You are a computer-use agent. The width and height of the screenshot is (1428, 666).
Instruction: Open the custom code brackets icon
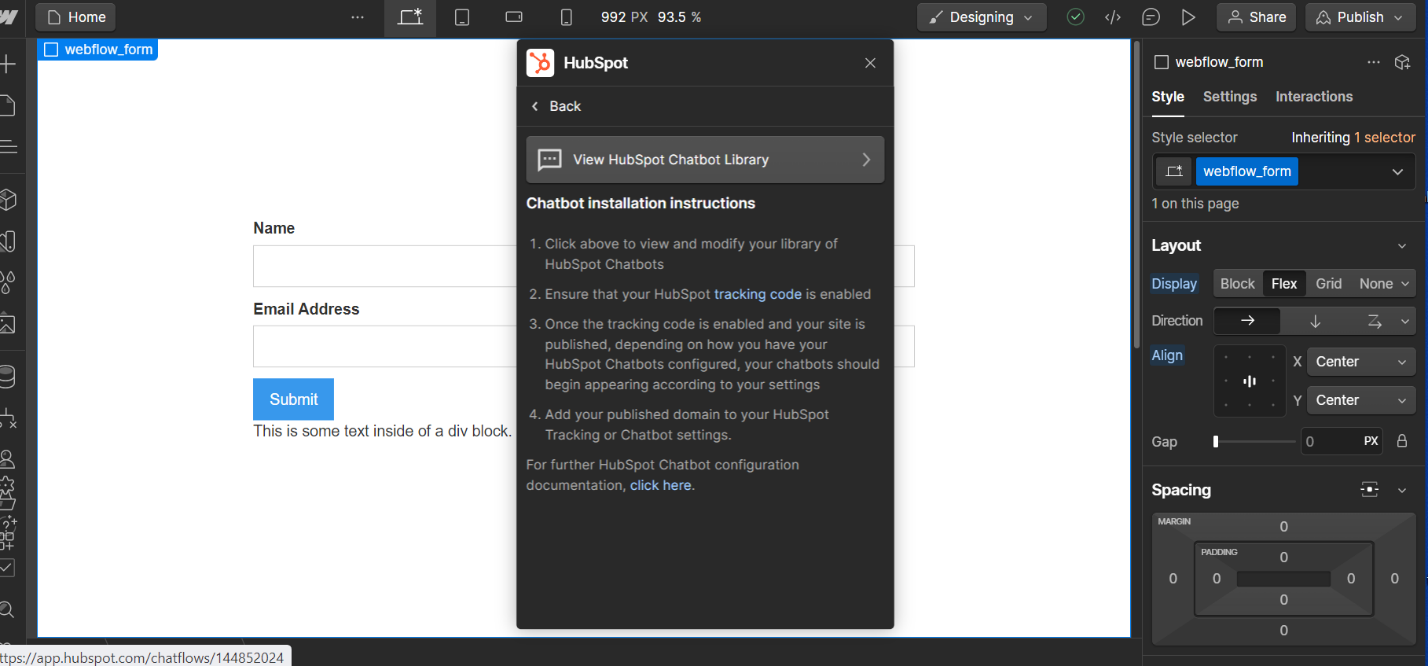pos(1112,17)
